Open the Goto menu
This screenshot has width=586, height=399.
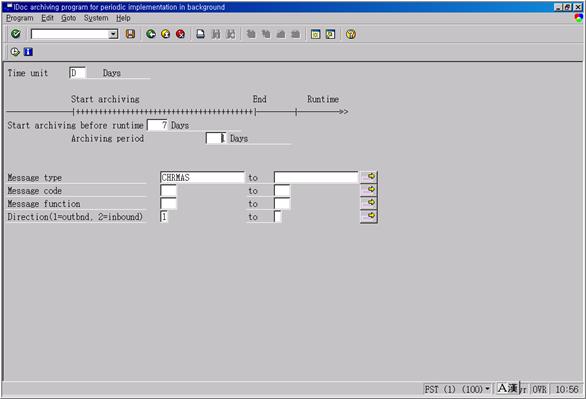point(68,18)
